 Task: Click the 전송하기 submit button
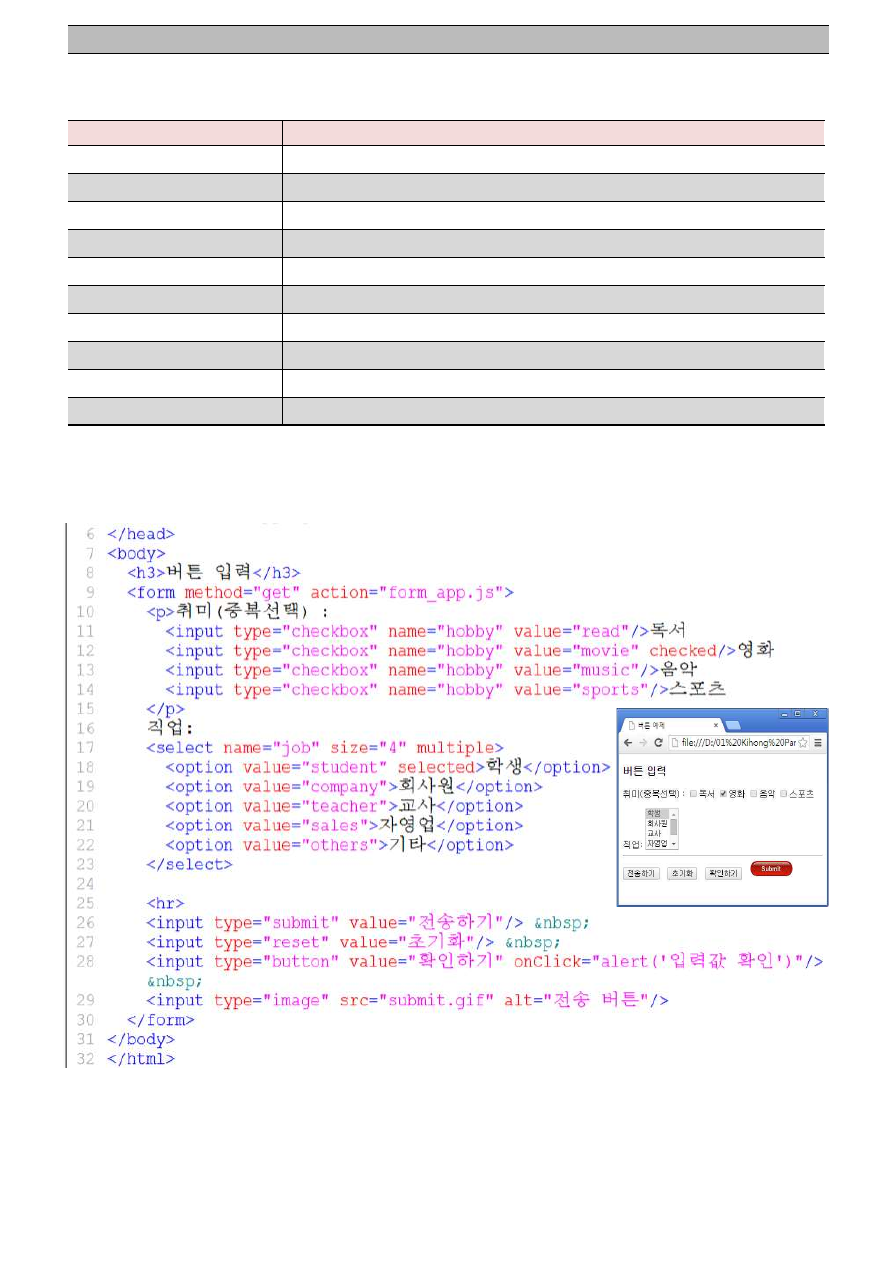tap(641, 873)
